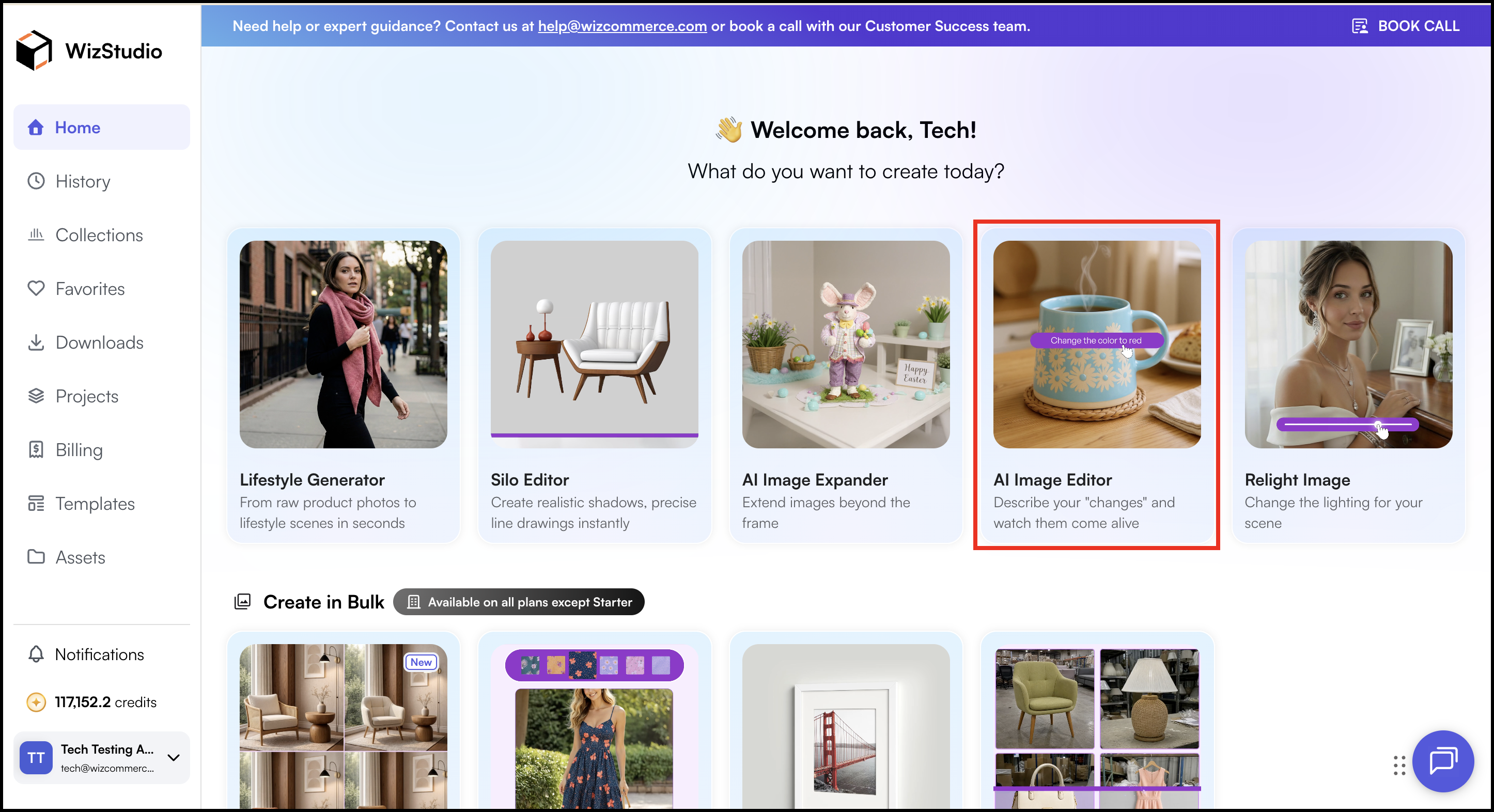
Task: Click the Change the color to red pill
Action: coord(1096,340)
